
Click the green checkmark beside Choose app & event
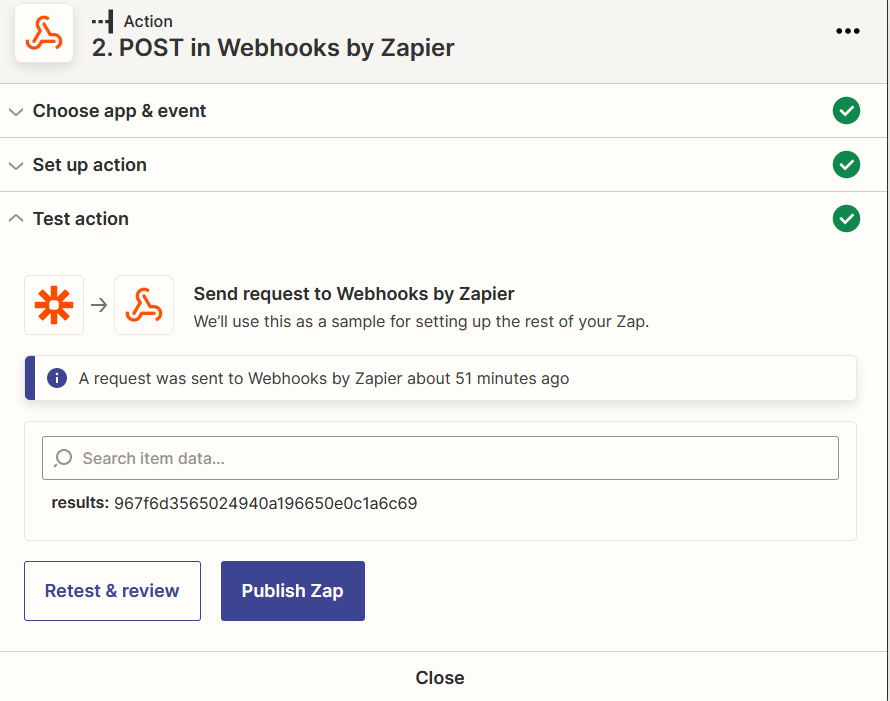coord(846,111)
